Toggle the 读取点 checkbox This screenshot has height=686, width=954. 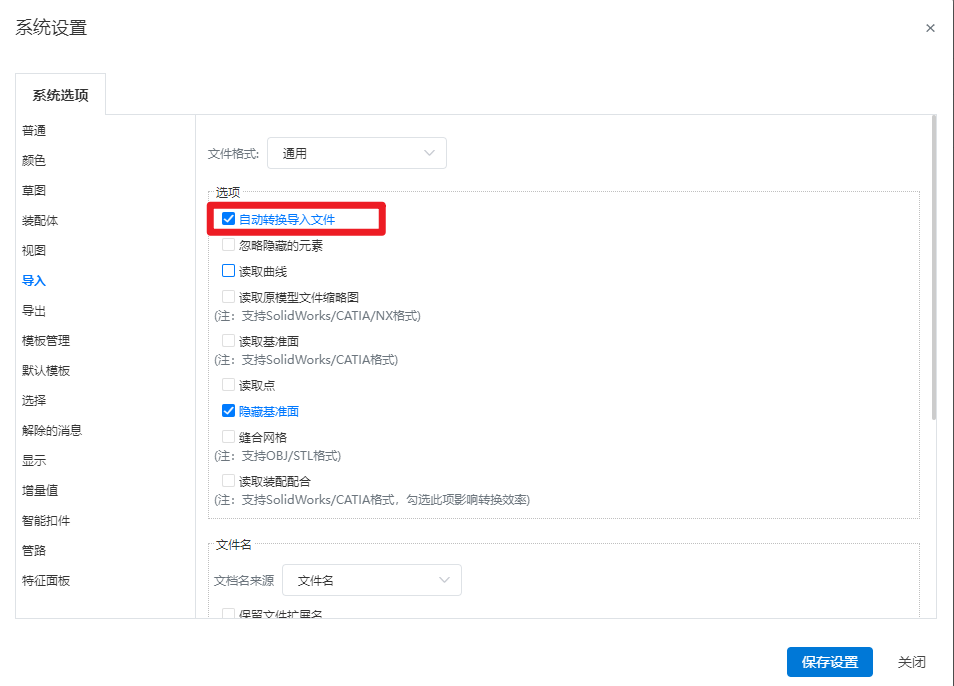coord(229,385)
